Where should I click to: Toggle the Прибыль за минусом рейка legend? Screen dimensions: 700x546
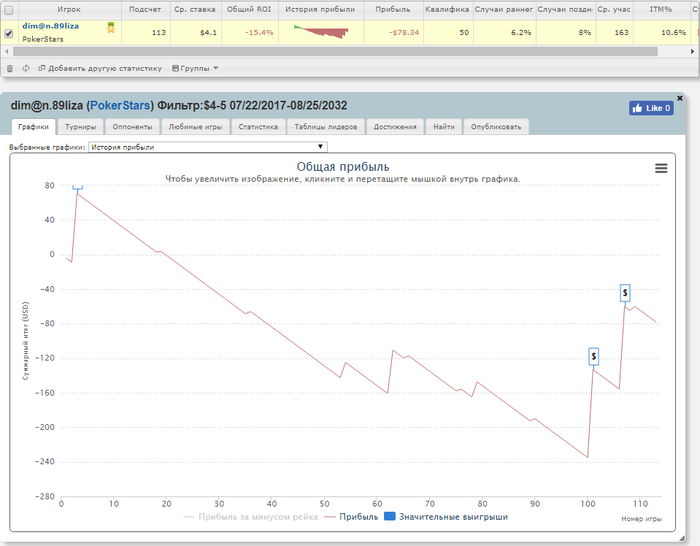point(250,517)
